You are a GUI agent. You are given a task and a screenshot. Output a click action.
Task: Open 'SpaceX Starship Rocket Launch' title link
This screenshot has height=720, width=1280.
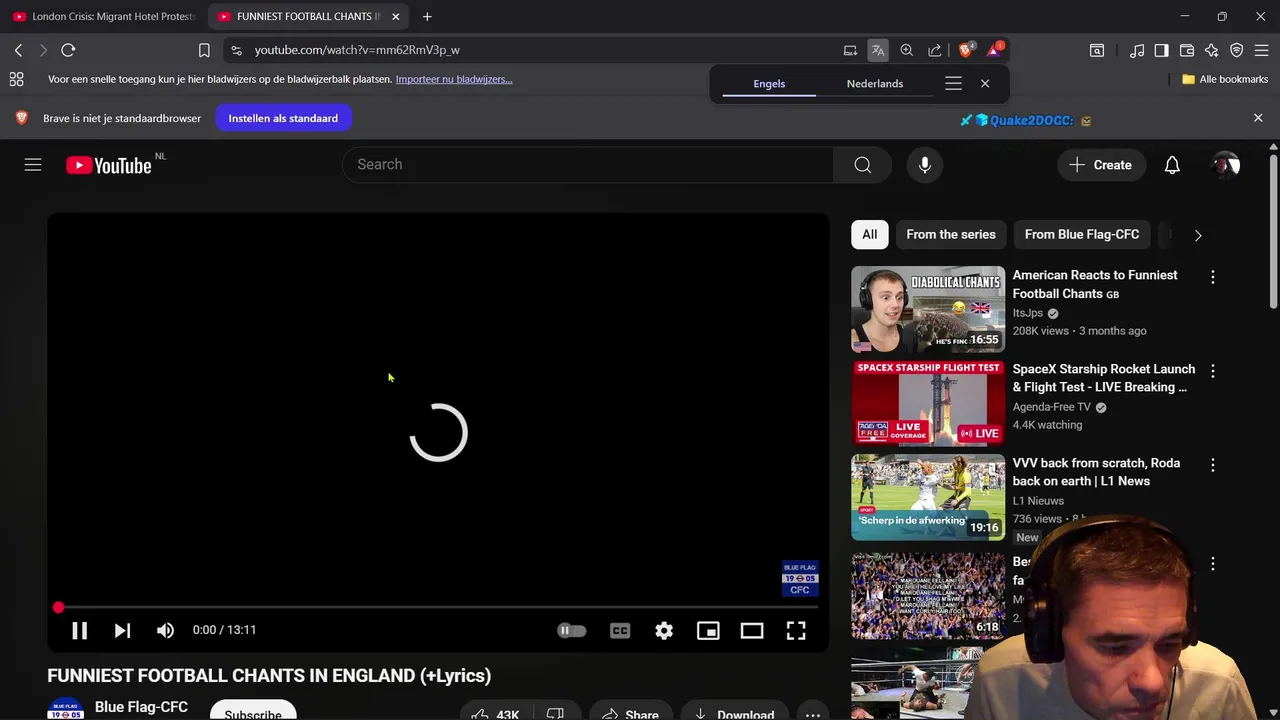pyautogui.click(x=1103, y=378)
